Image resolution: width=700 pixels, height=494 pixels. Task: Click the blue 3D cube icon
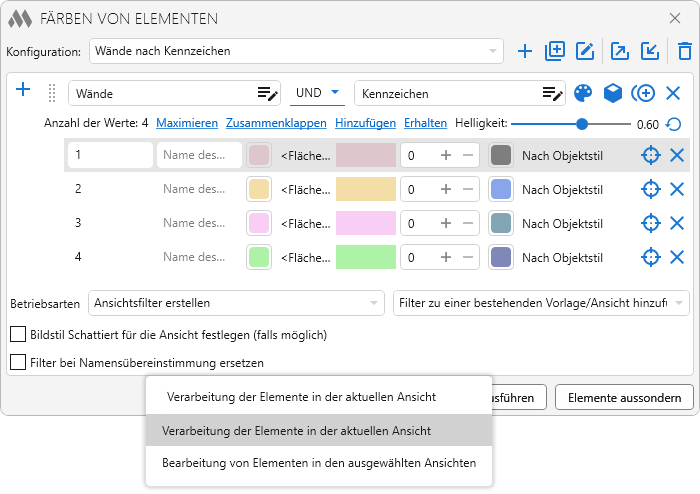pyautogui.click(x=612, y=93)
